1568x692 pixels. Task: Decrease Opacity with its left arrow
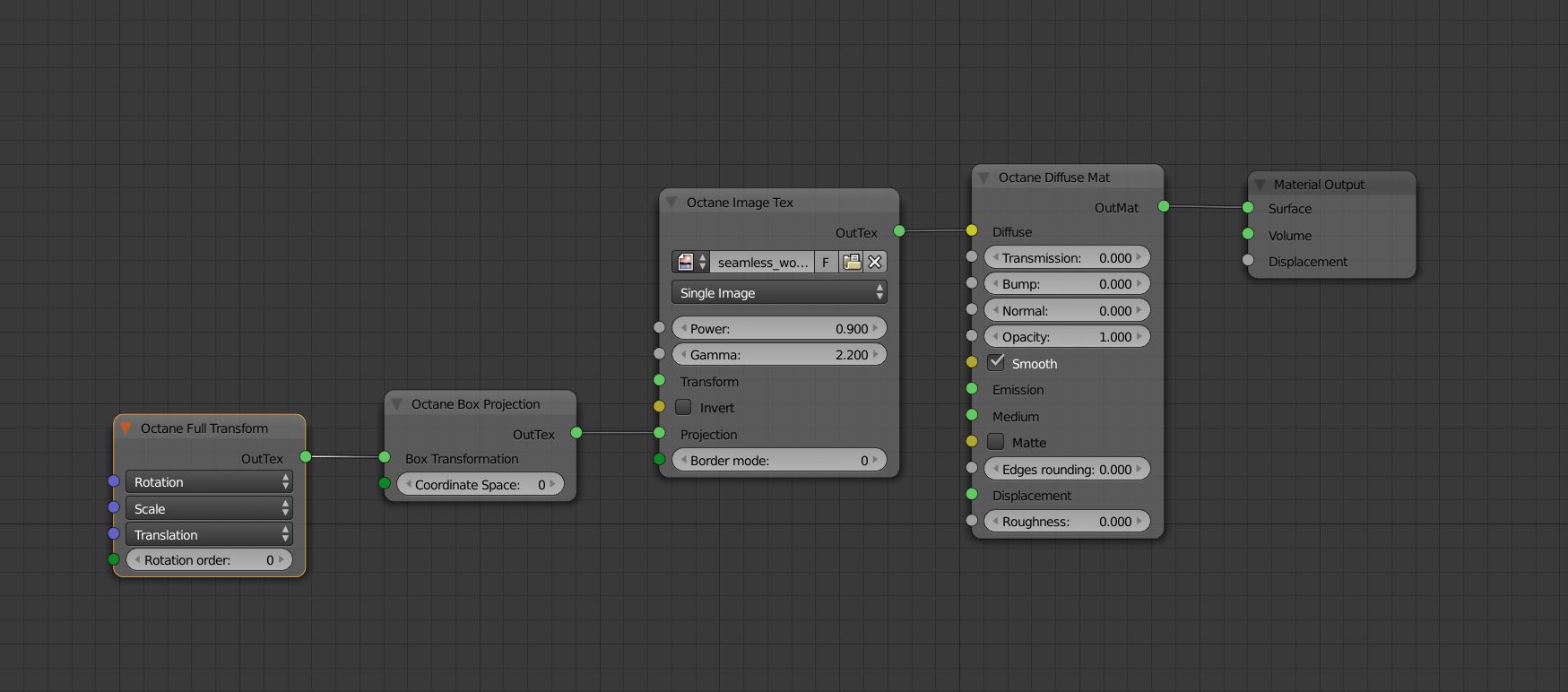pos(995,336)
